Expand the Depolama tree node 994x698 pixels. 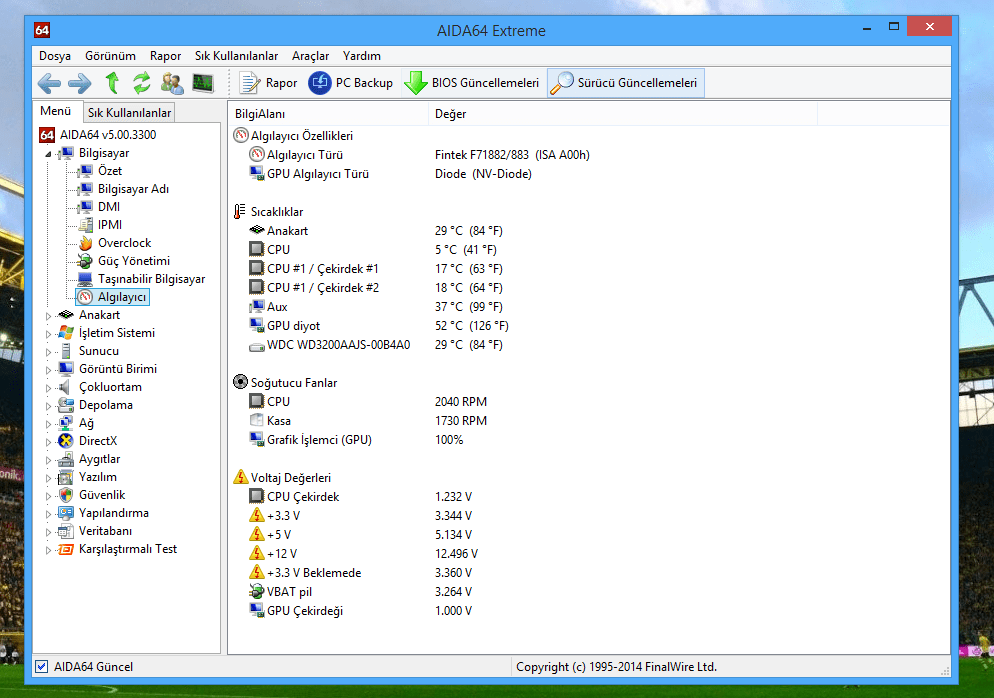(x=48, y=405)
